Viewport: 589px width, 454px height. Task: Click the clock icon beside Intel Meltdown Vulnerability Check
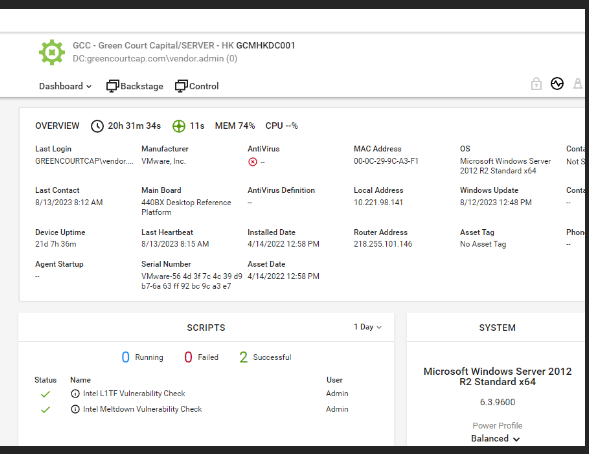(x=75, y=409)
